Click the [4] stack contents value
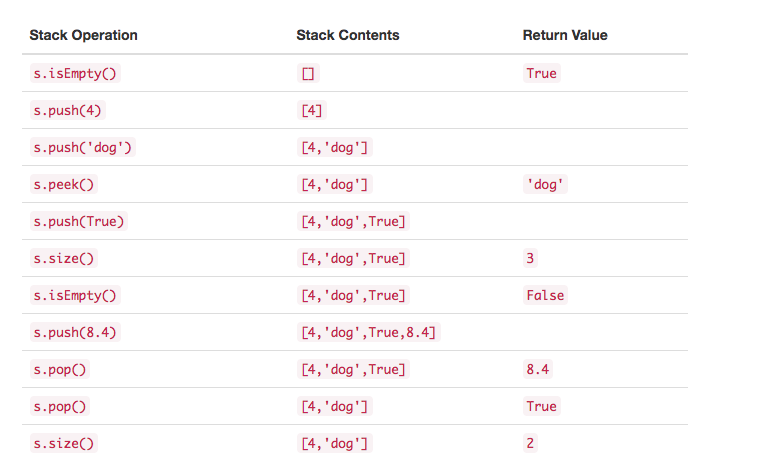Image resolution: width=775 pixels, height=475 pixels. click(x=312, y=110)
